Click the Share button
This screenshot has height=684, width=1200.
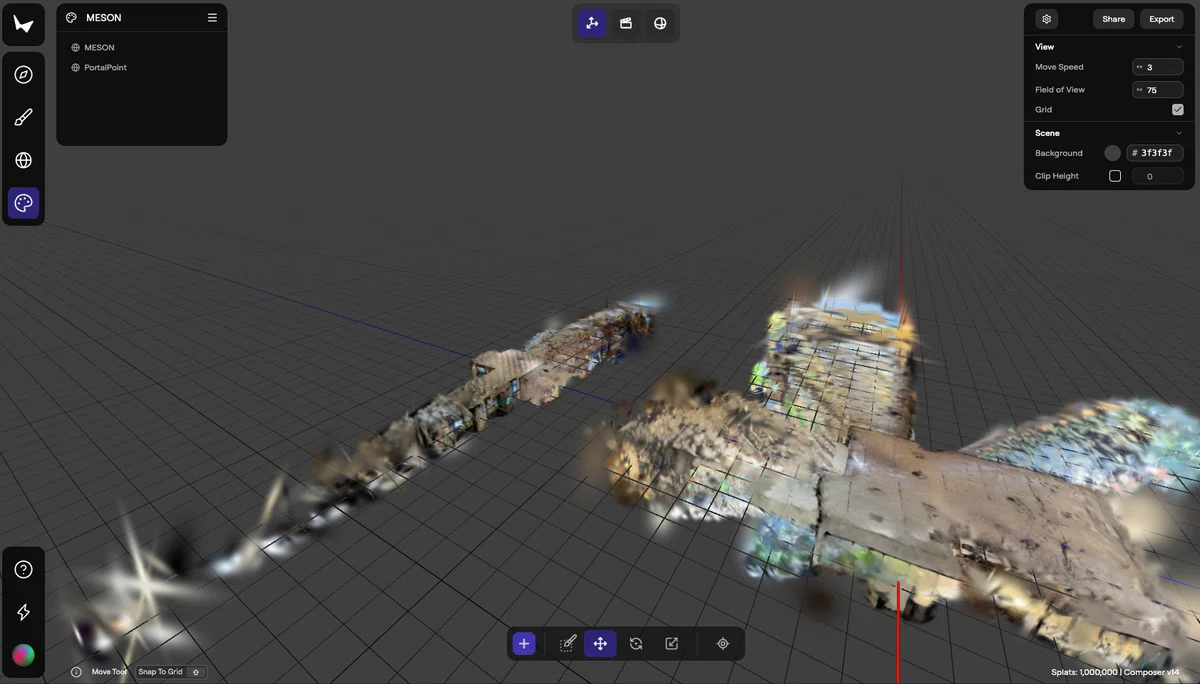click(1114, 19)
